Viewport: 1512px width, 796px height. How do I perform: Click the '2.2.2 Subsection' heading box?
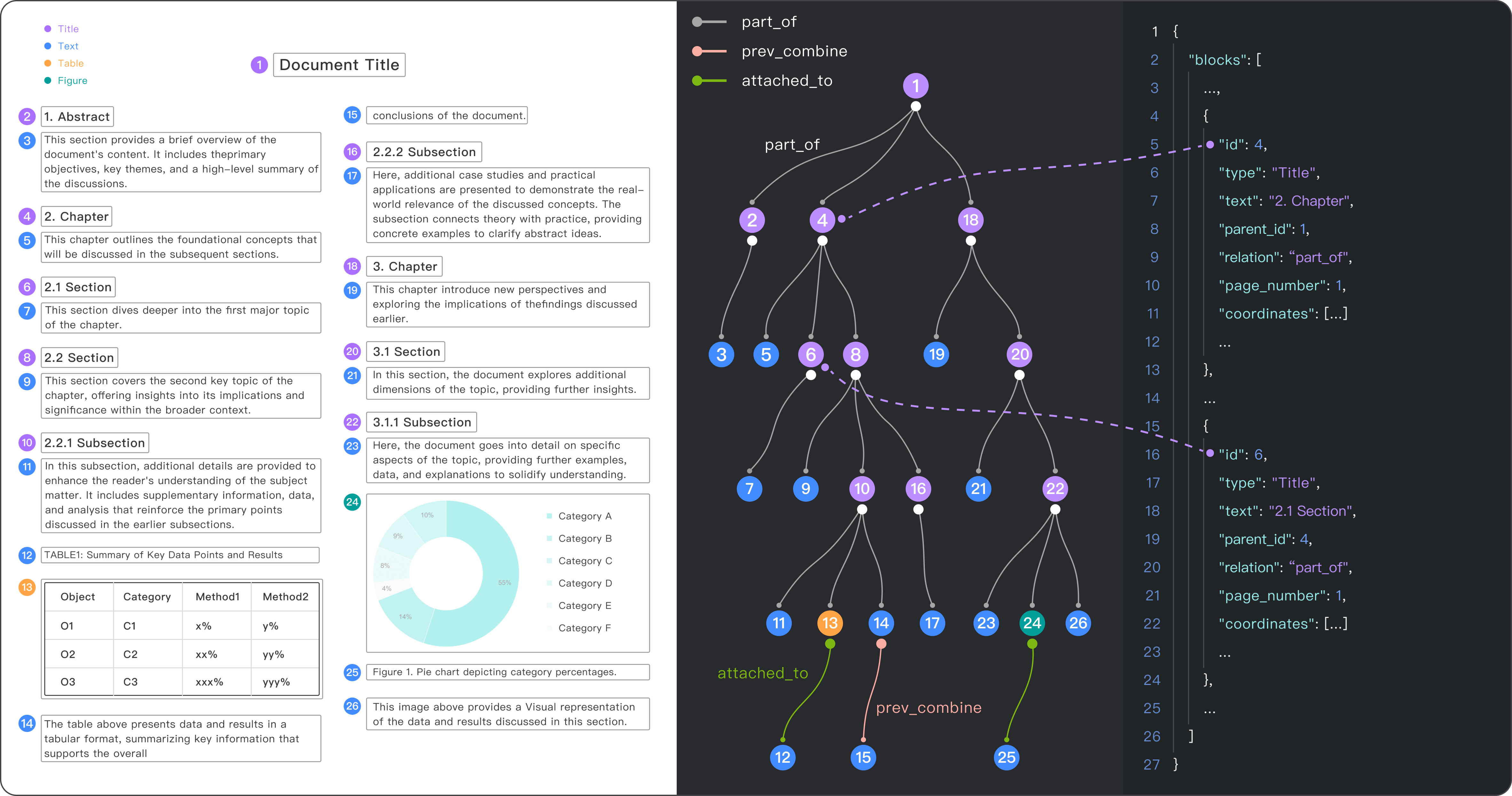tap(424, 152)
